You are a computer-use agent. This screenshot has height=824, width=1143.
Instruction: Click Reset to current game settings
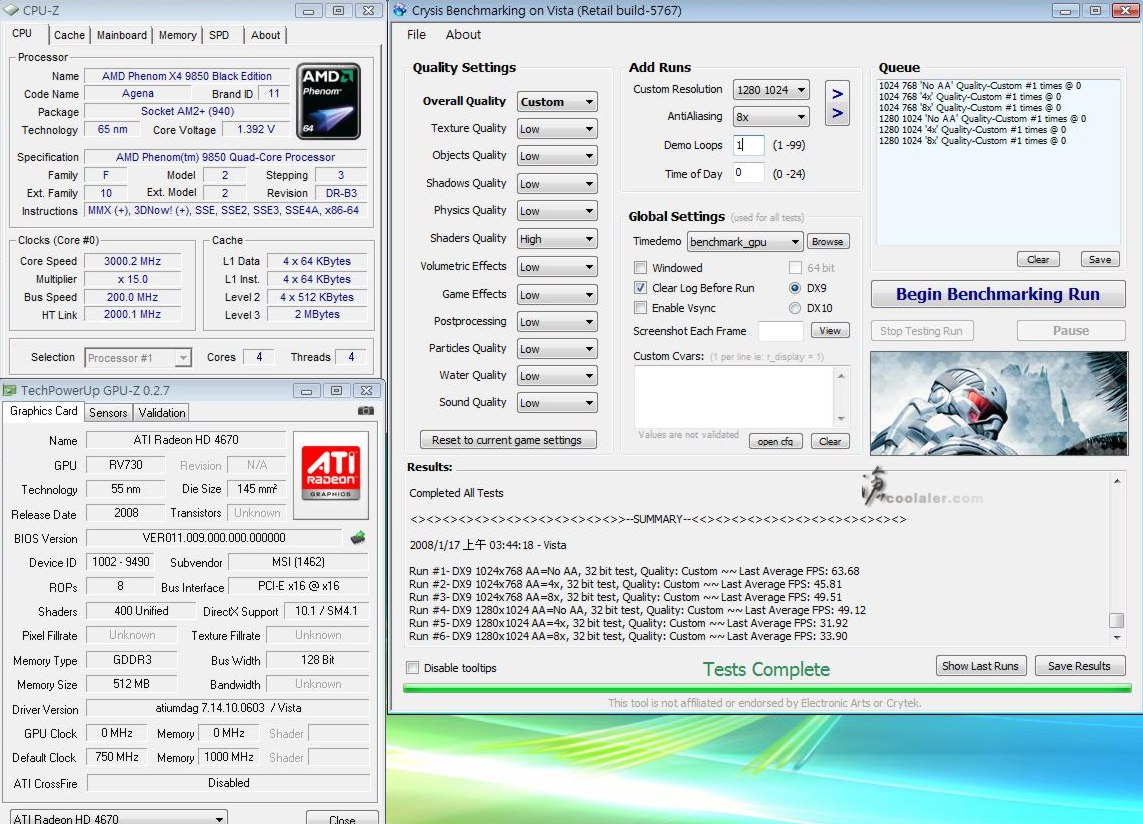tap(508, 440)
